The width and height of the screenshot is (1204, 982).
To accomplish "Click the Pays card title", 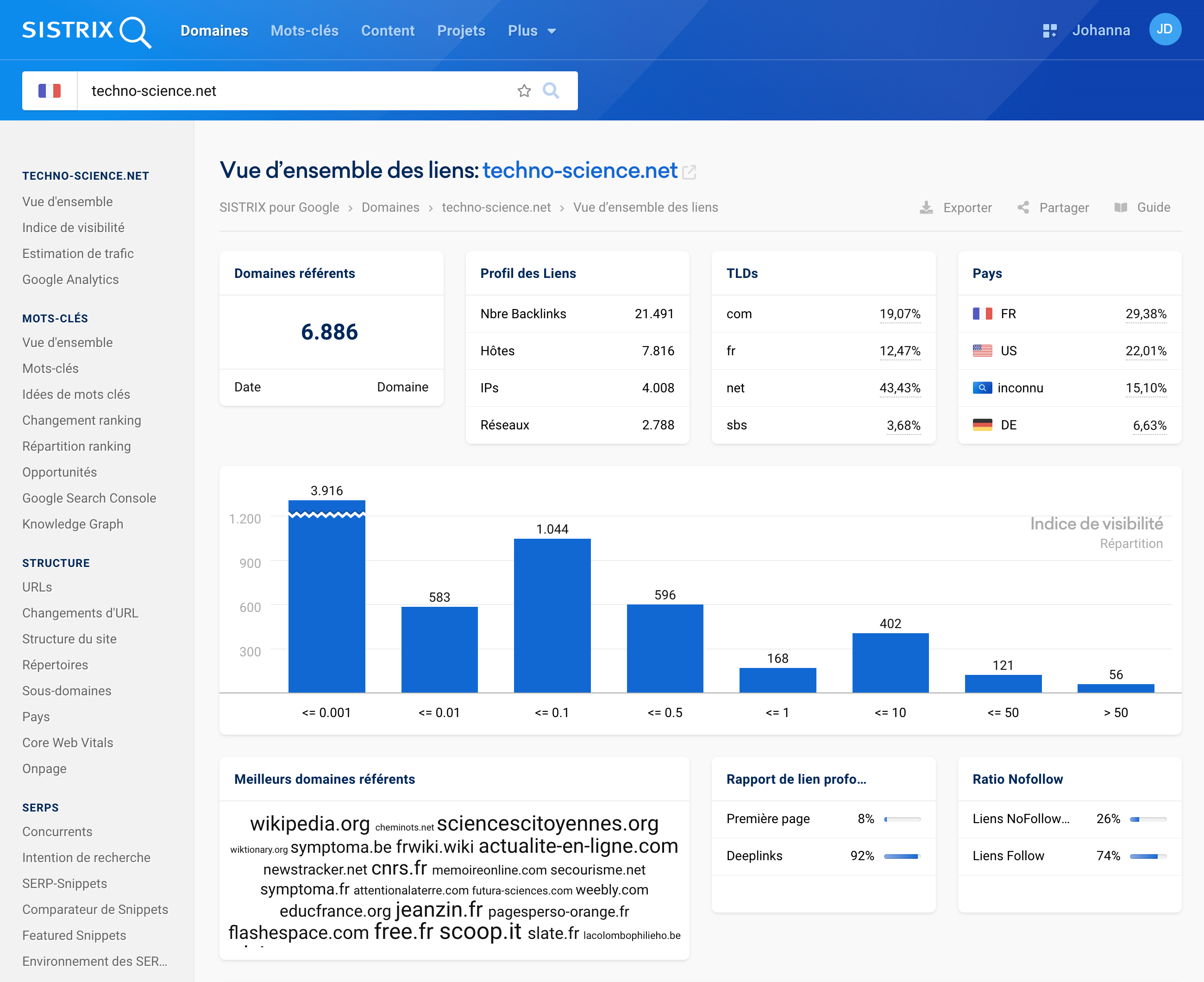I will pyautogui.click(x=987, y=273).
